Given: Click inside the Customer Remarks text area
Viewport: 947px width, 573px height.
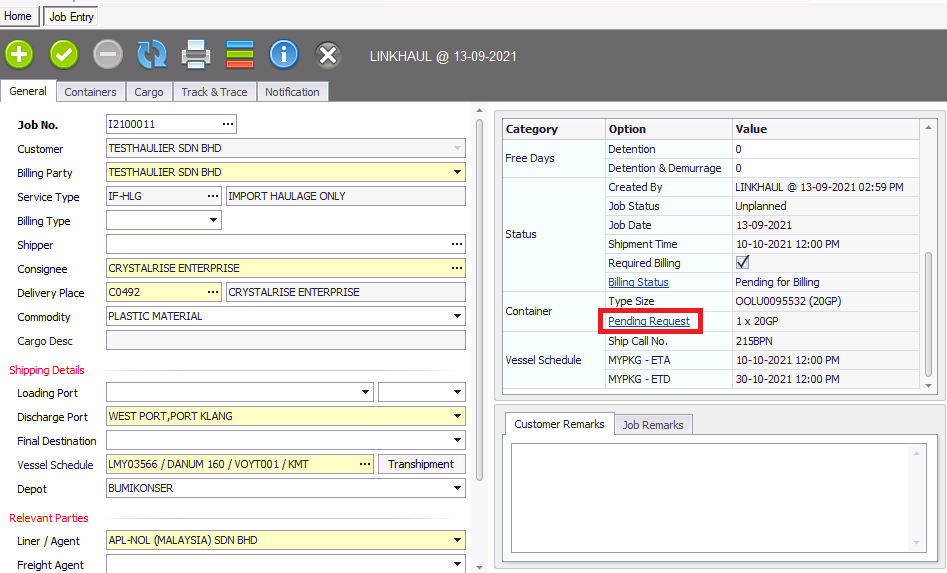Looking at the screenshot, I should pyautogui.click(x=710, y=495).
